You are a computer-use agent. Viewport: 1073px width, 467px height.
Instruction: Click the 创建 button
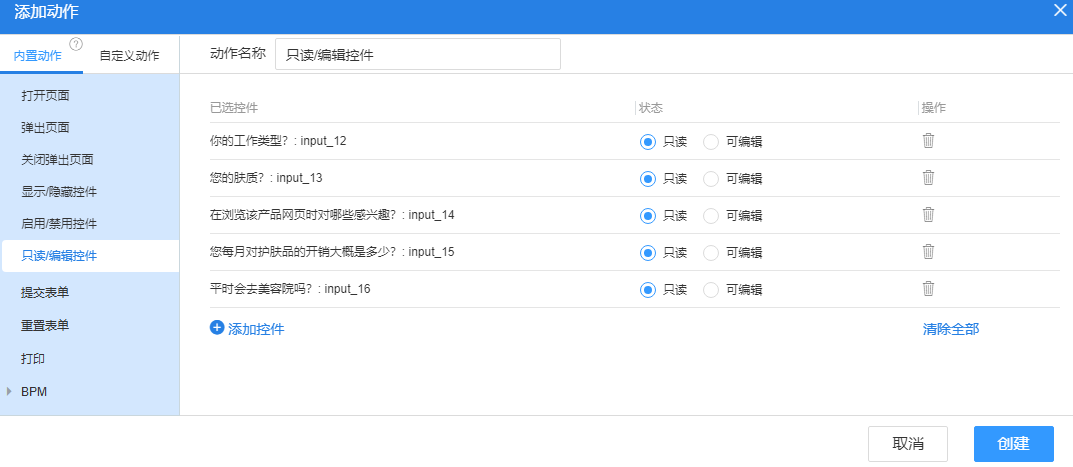pyautogui.click(x=1013, y=444)
